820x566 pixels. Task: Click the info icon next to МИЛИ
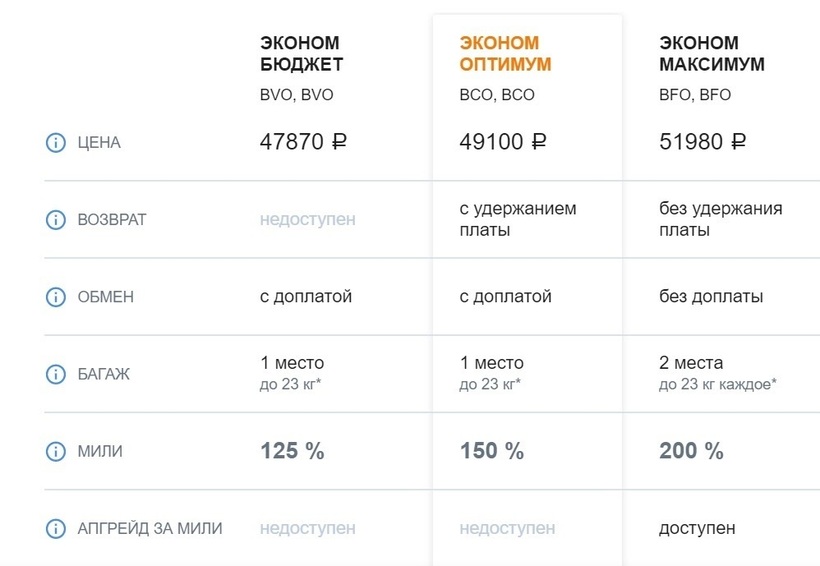pos(55,451)
